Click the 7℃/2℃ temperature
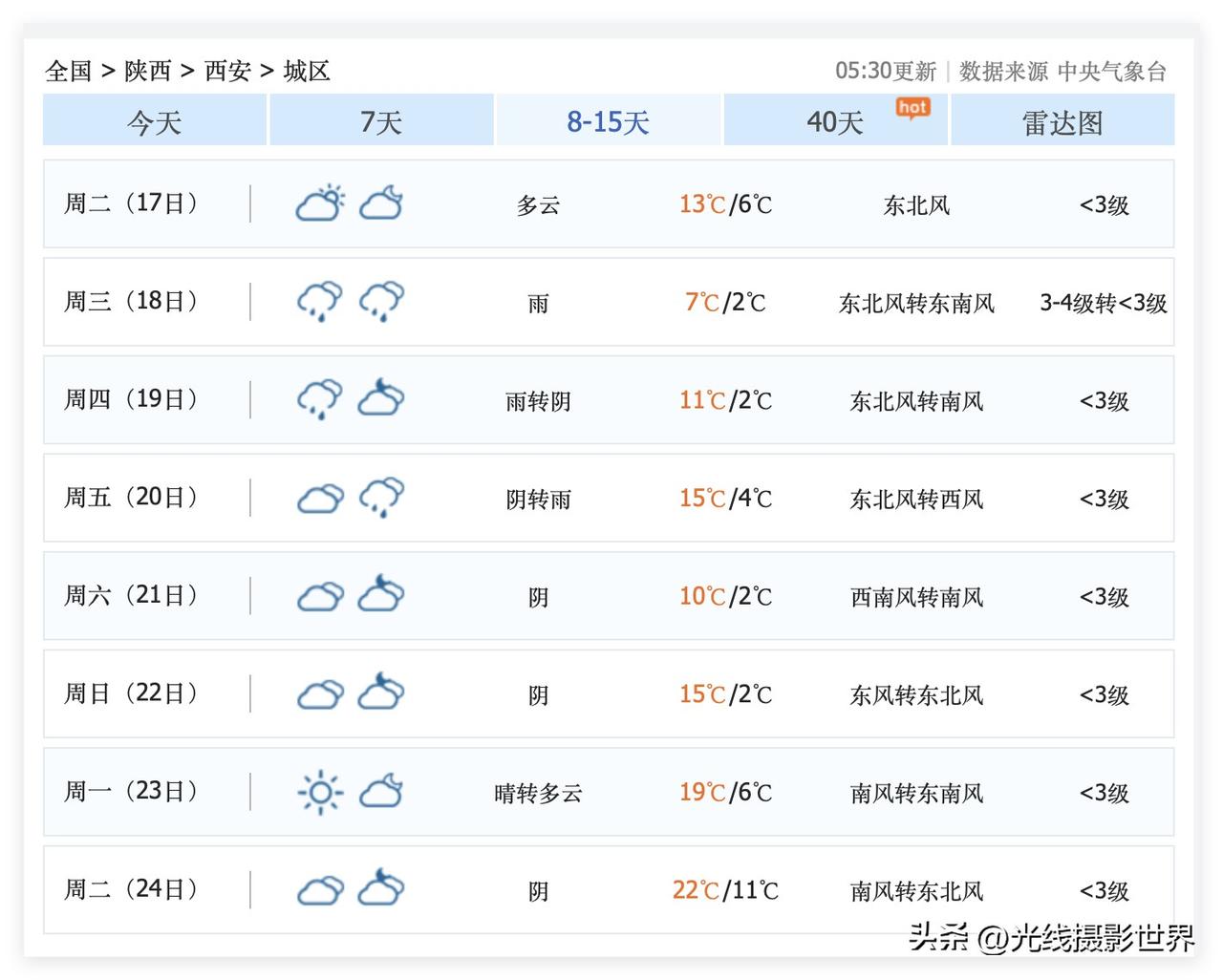This screenshot has width=1223, height=980. click(725, 303)
